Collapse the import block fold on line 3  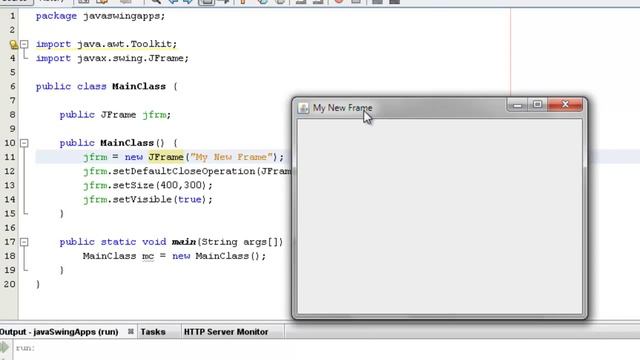tap(24, 44)
